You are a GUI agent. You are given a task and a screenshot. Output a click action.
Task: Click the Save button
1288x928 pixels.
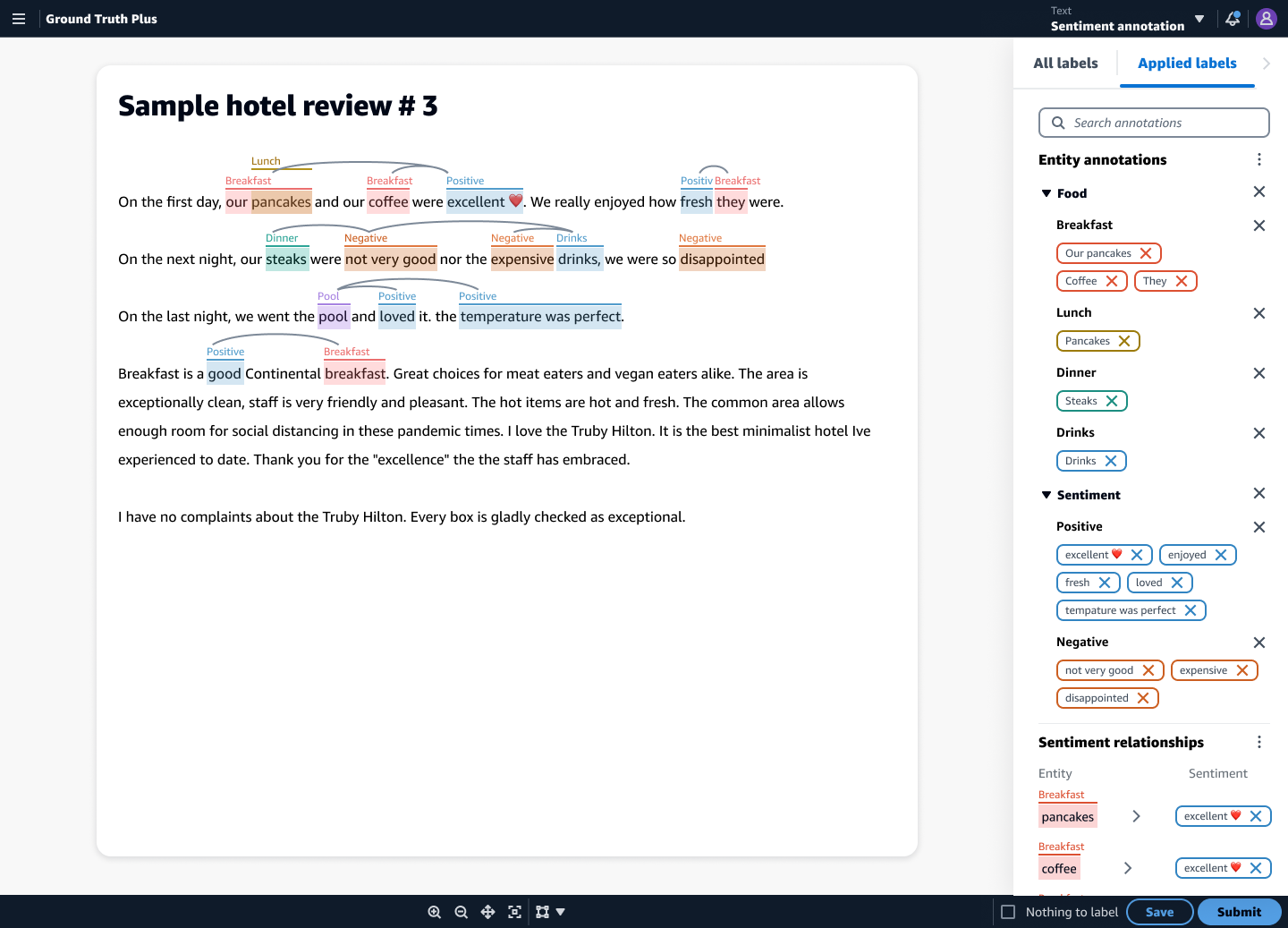(1160, 912)
